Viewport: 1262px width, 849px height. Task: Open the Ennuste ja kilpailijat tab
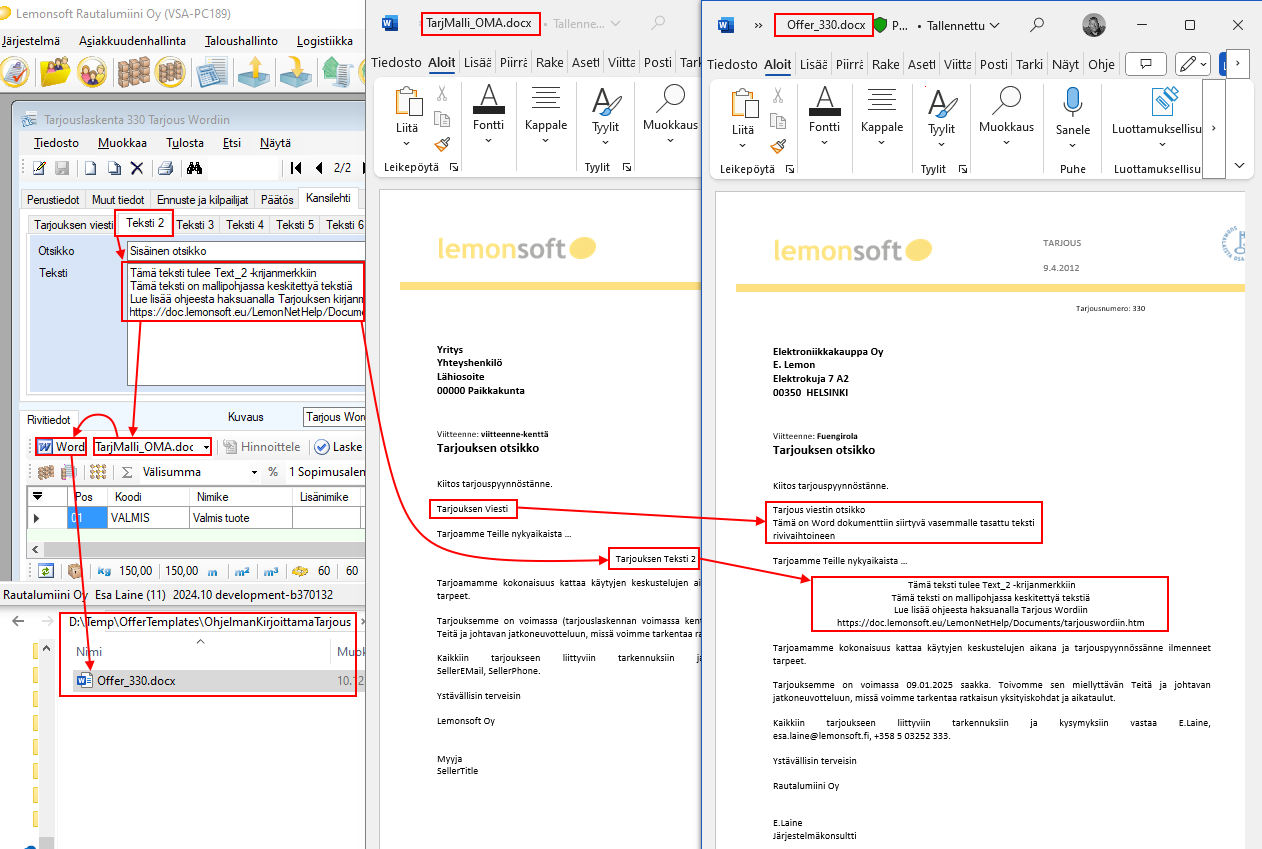tap(203, 200)
